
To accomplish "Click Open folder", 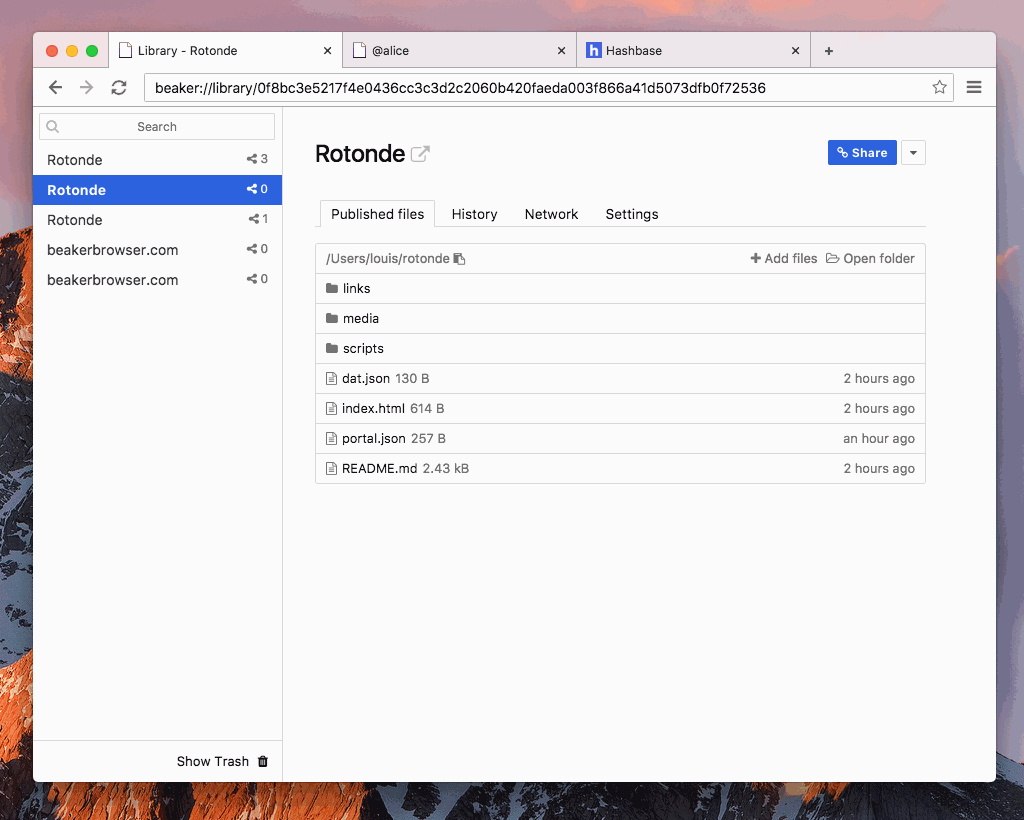I will pos(871,259).
